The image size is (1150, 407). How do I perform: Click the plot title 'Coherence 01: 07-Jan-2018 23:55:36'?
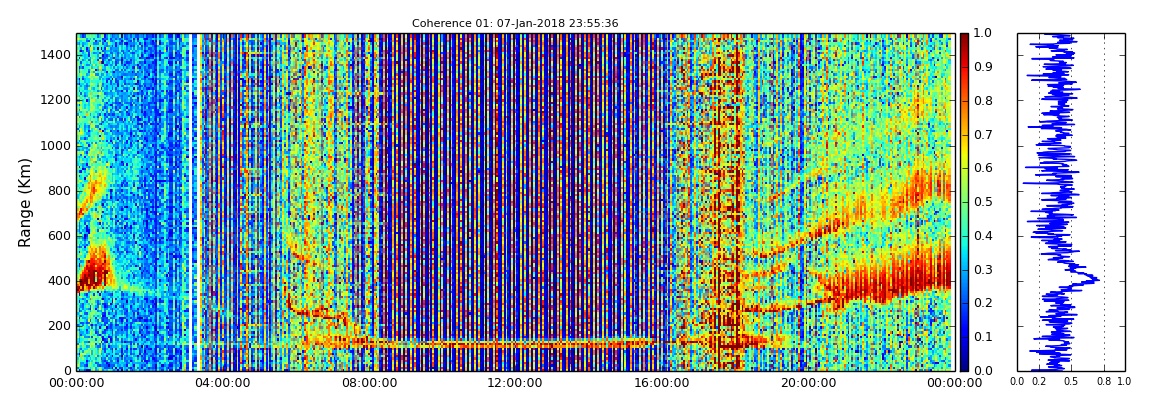(515, 23)
